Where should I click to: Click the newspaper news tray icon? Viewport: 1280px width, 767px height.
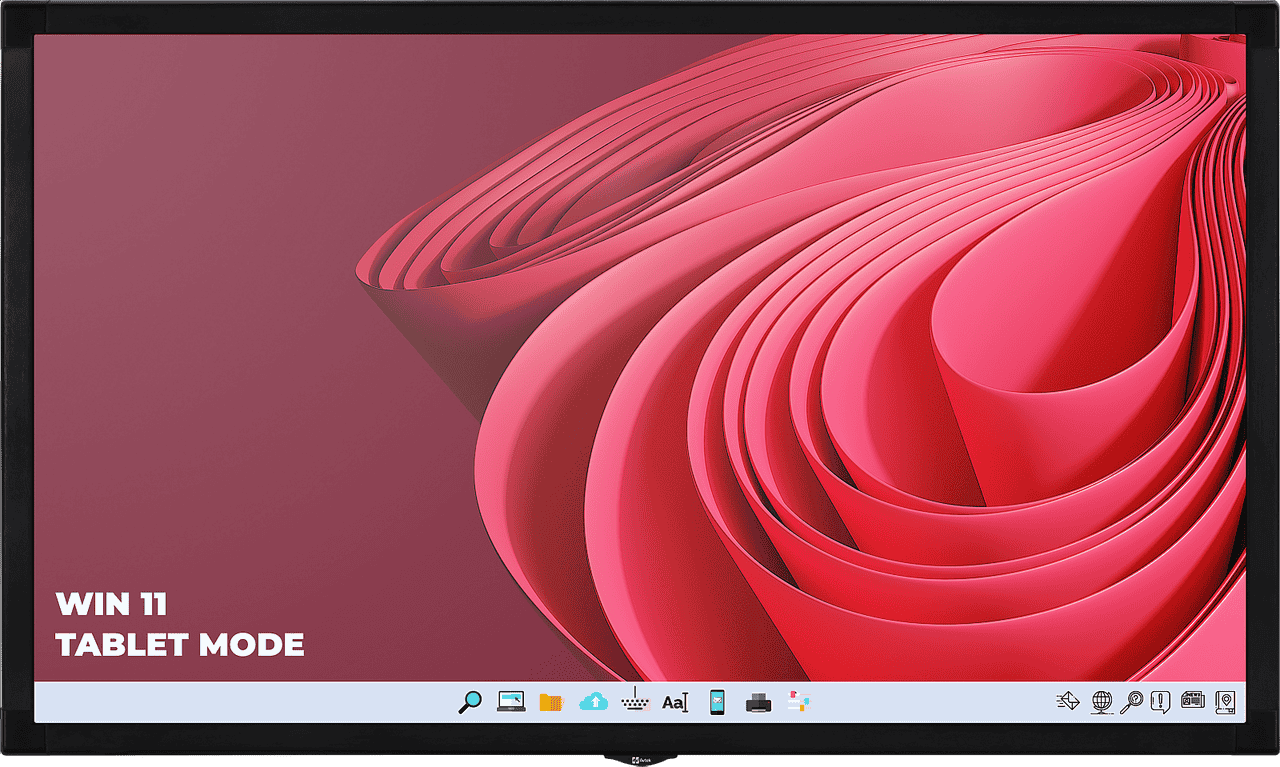[1193, 702]
